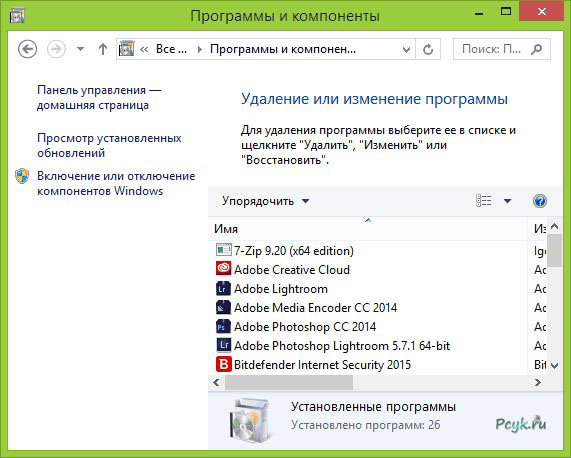This screenshot has height=458, width=571.
Task: Click the title bar window icon
Action: point(17,16)
